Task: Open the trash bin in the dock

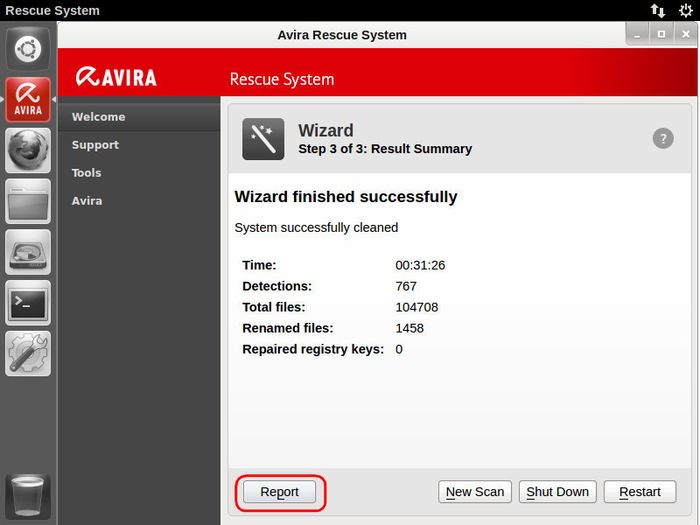Action: 28,495
